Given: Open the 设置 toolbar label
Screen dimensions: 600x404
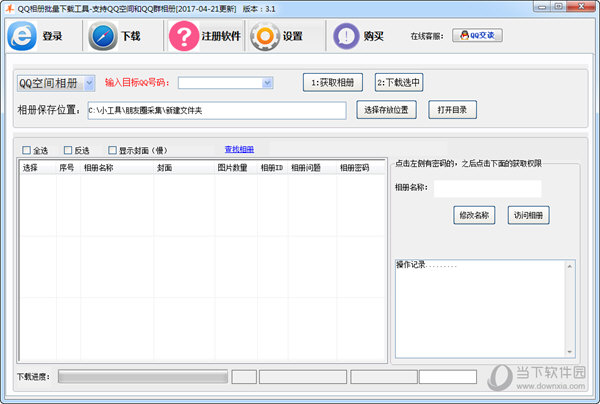Looking at the screenshot, I should (293, 36).
